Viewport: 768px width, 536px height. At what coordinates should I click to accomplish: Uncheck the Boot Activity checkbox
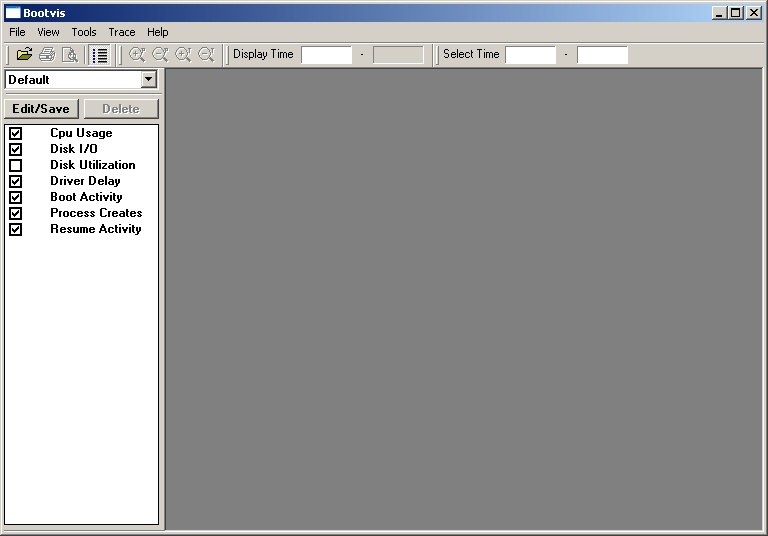[16, 197]
